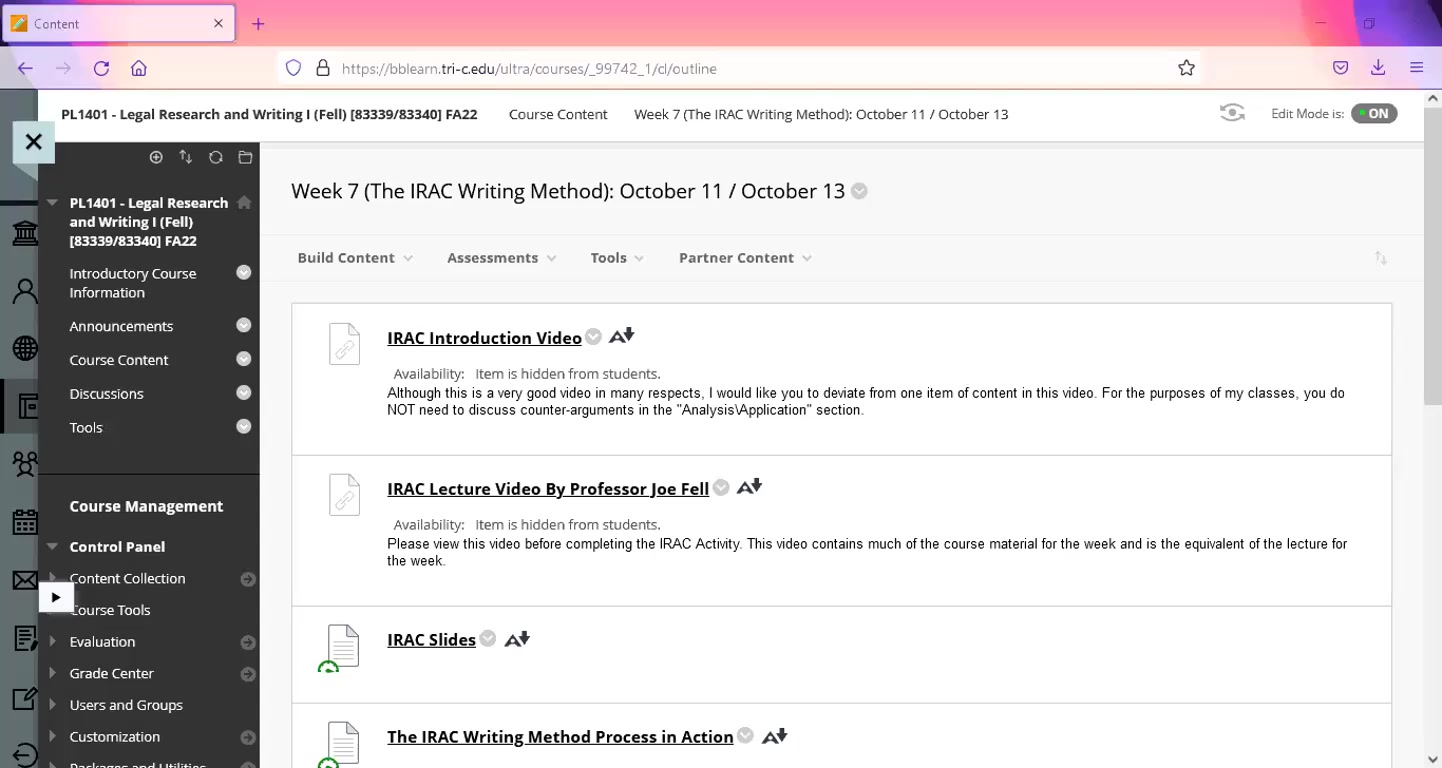
Task: Click Ally accessibility icon next to IRAC Slides
Action: point(517,639)
